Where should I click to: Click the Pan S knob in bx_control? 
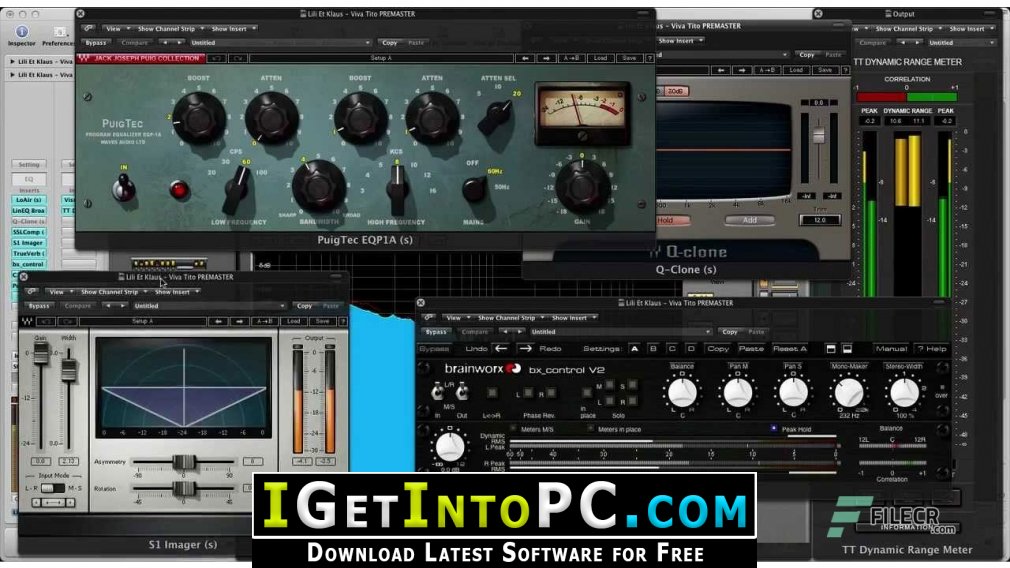click(794, 392)
